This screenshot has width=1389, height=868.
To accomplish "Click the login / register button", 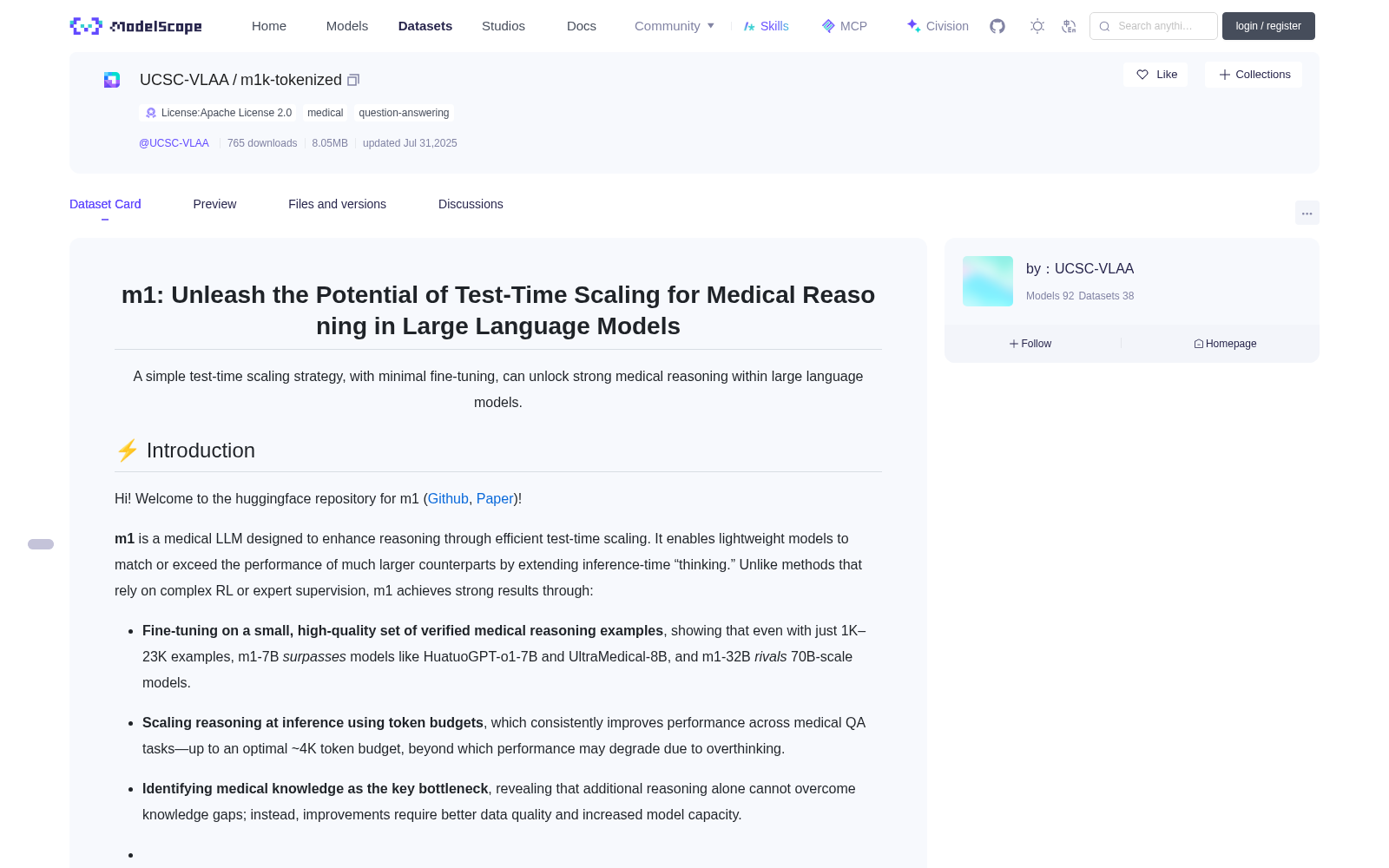I will (x=1268, y=26).
